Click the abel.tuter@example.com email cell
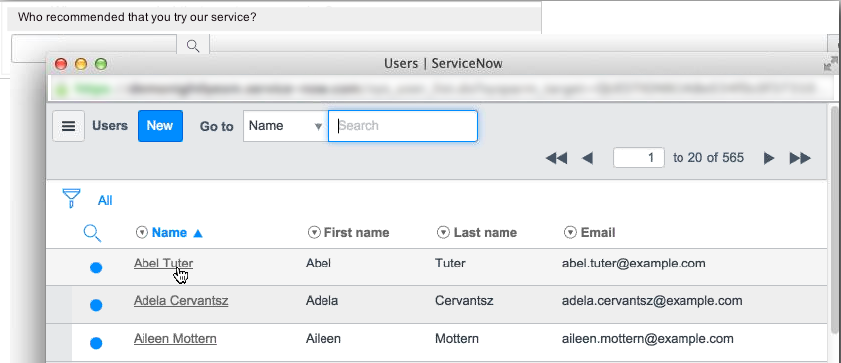 point(633,263)
